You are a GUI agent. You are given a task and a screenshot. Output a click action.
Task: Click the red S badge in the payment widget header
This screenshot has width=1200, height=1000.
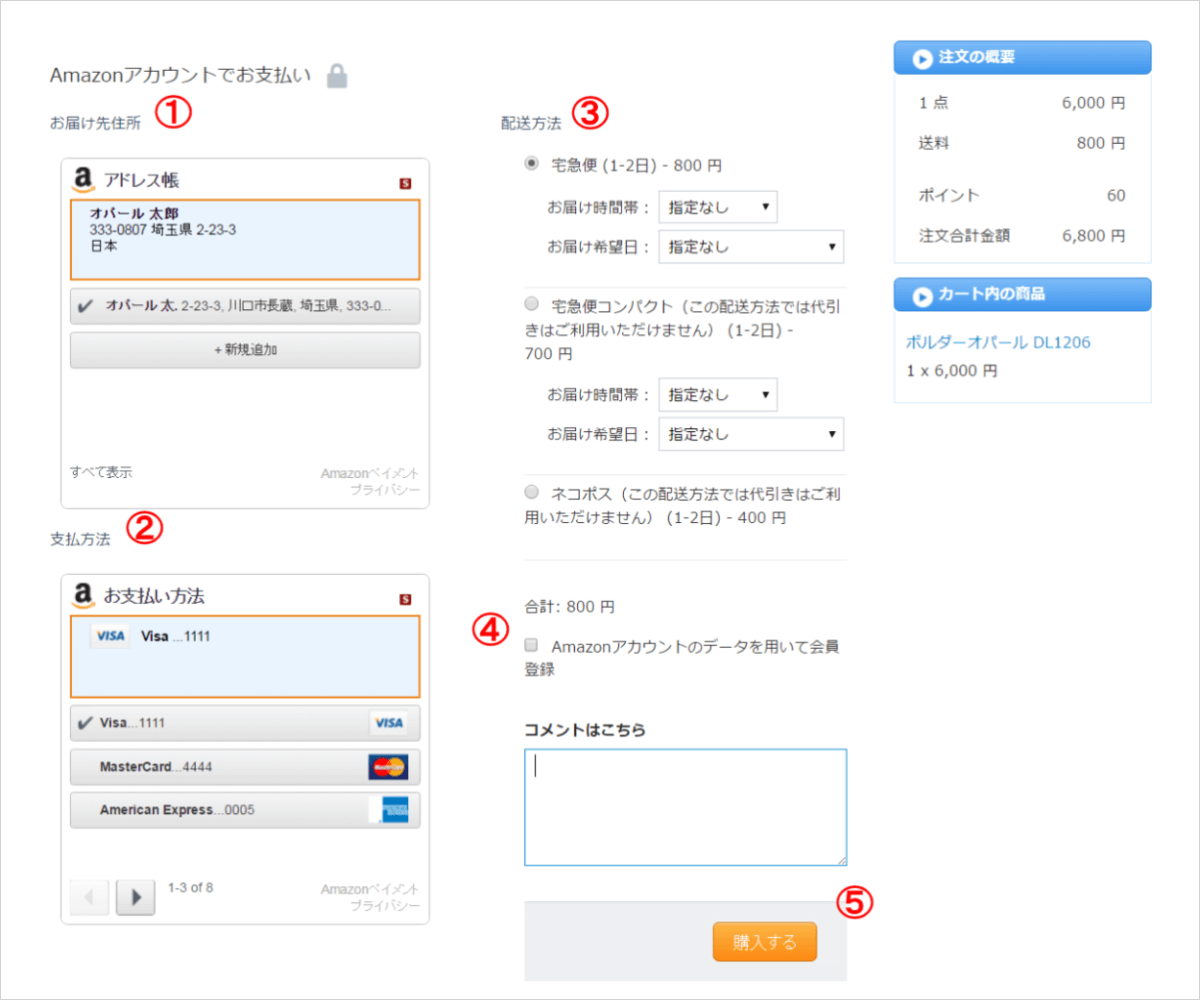[405, 600]
